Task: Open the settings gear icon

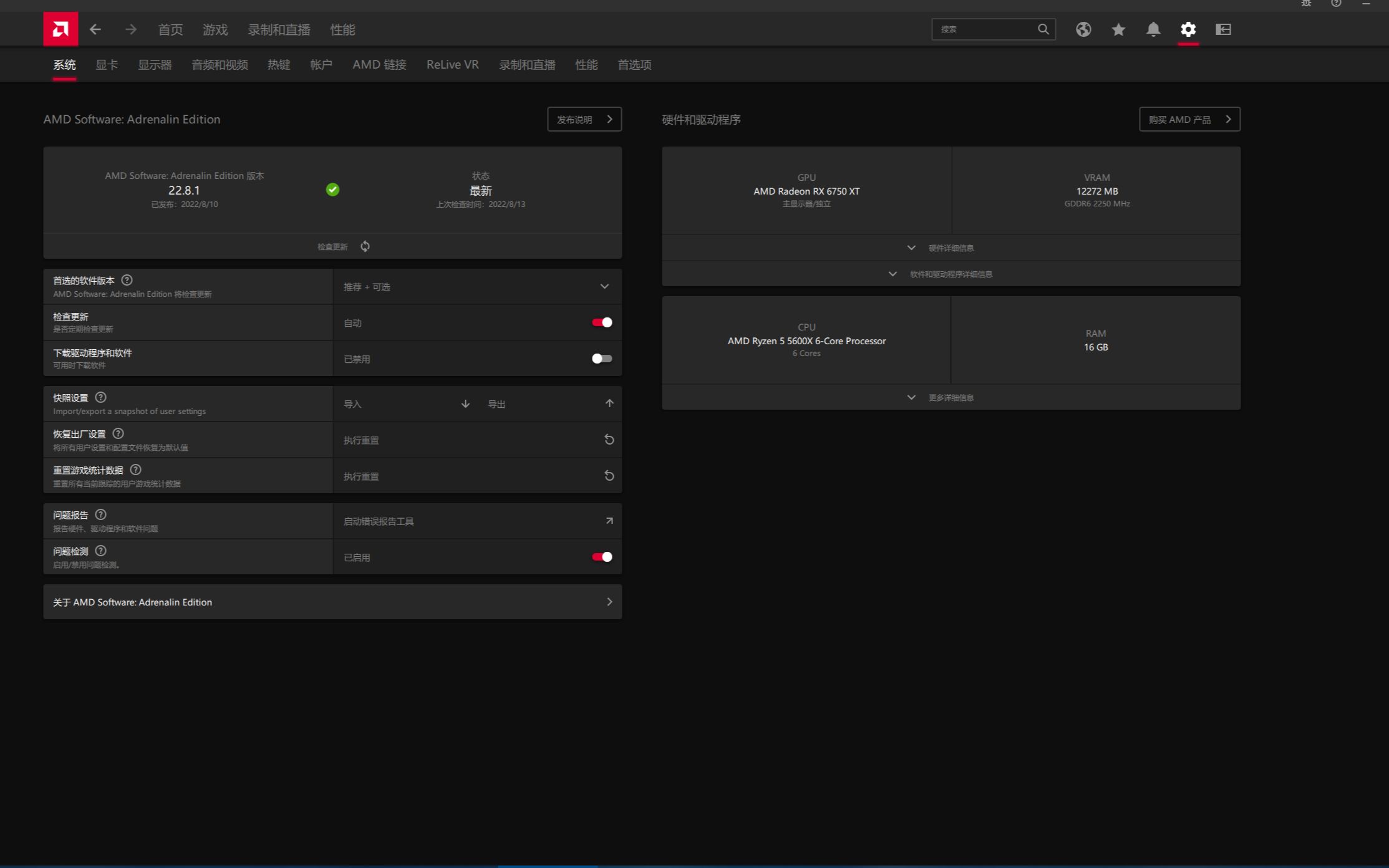Action: point(1188,29)
